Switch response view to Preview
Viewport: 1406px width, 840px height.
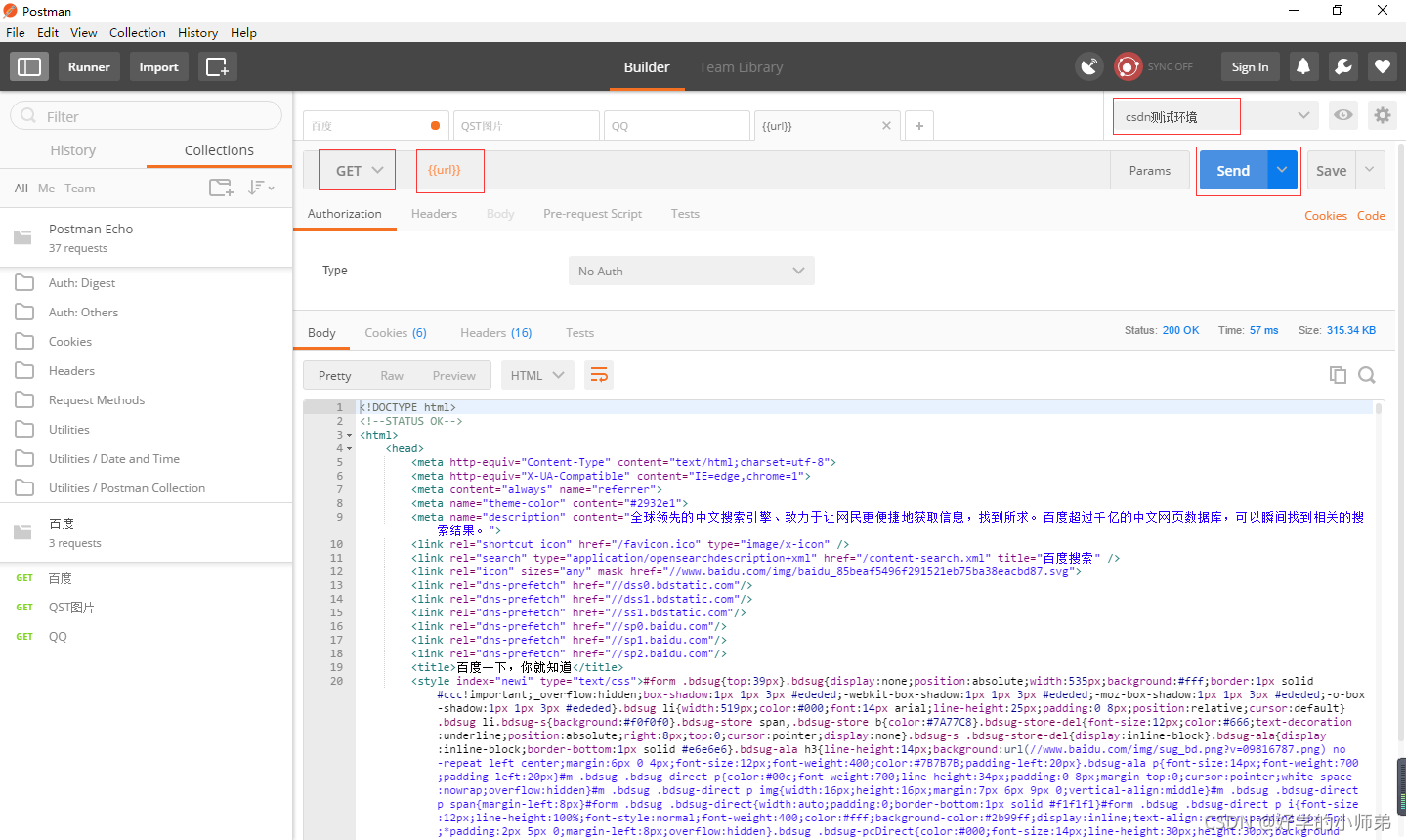454,376
